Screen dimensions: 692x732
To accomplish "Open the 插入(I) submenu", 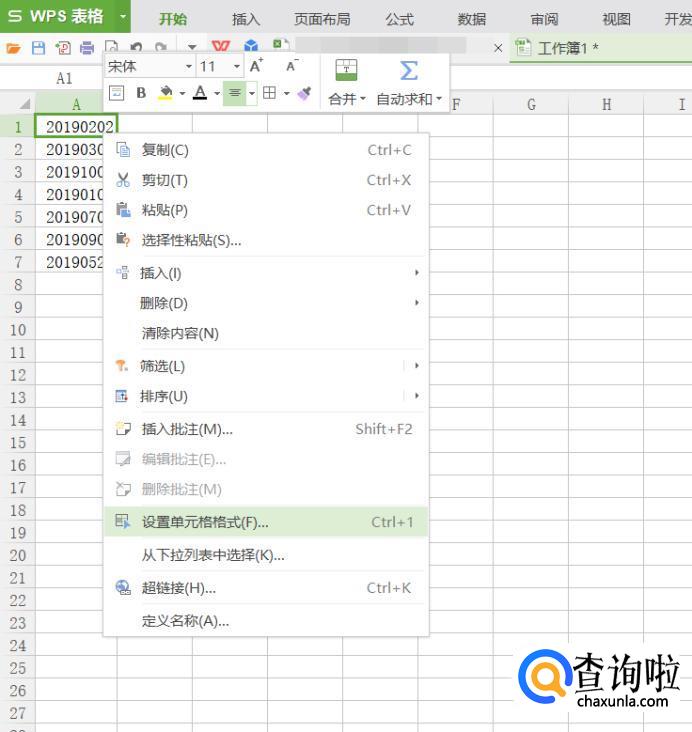I will coord(266,273).
